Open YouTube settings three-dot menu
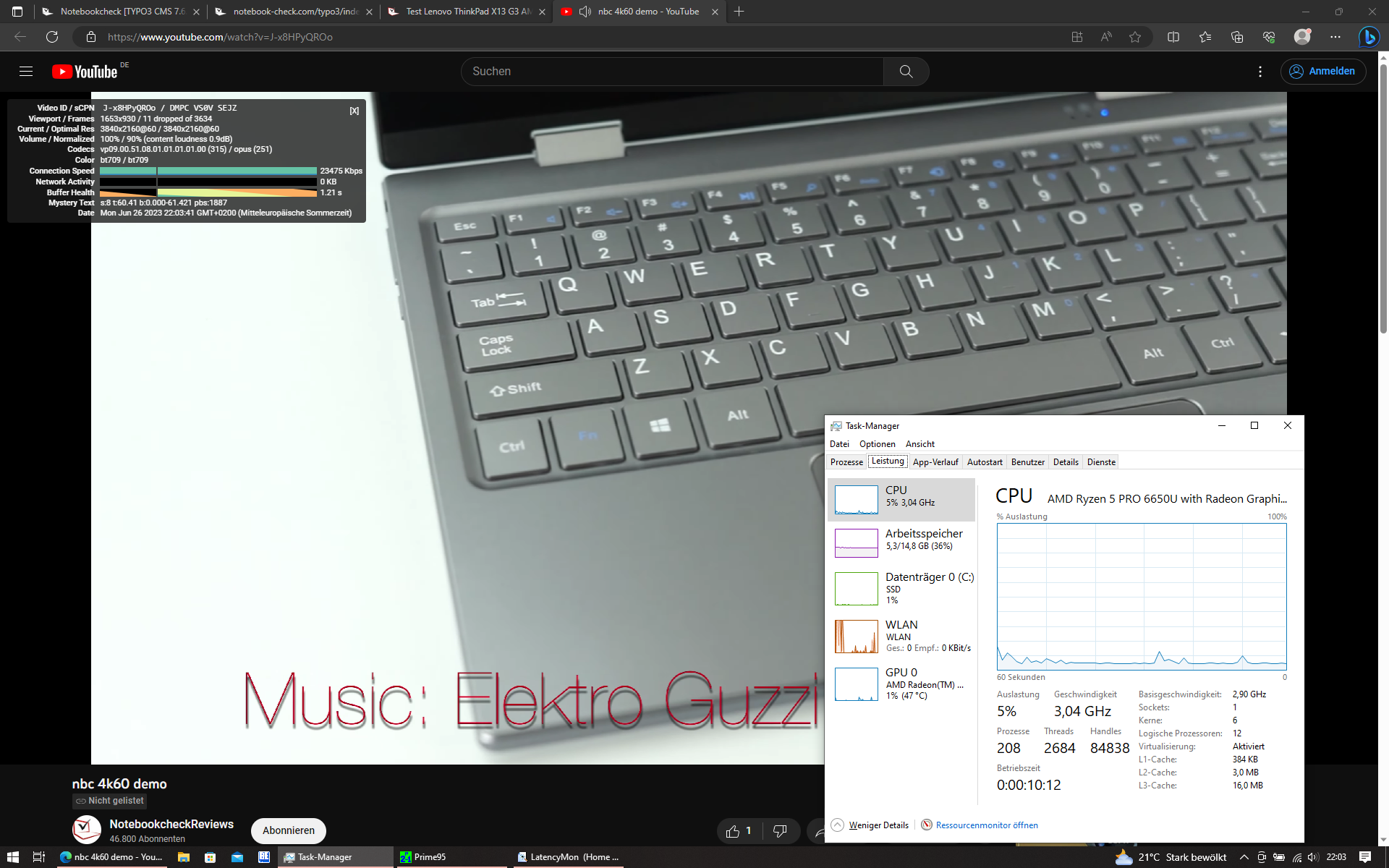 click(x=1260, y=72)
